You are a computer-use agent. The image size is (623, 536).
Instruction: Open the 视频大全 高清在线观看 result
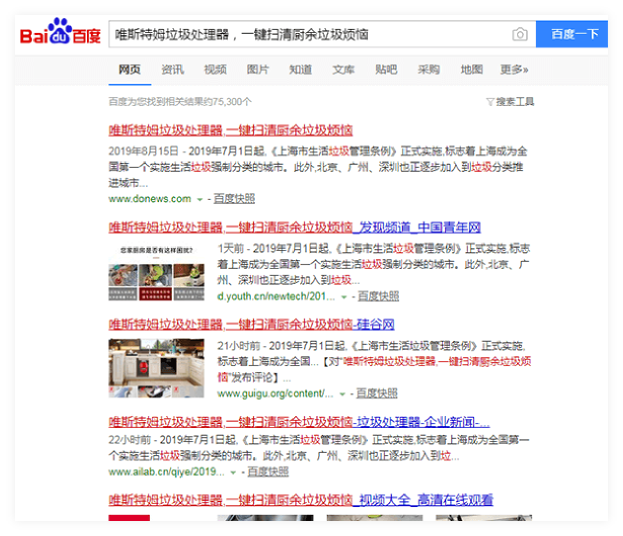pos(301,500)
